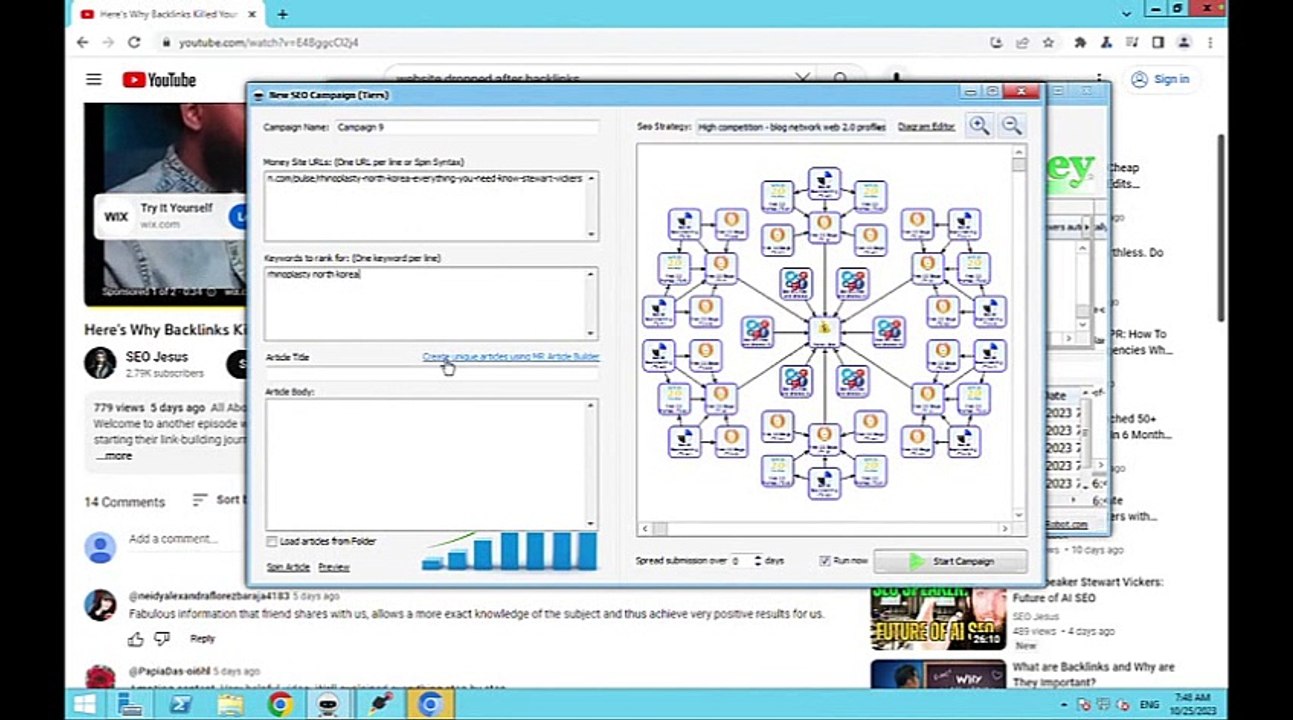This screenshot has width=1293, height=720.
Task: Zoom out of the SEO diagram
Action: pyautogui.click(x=1012, y=126)
